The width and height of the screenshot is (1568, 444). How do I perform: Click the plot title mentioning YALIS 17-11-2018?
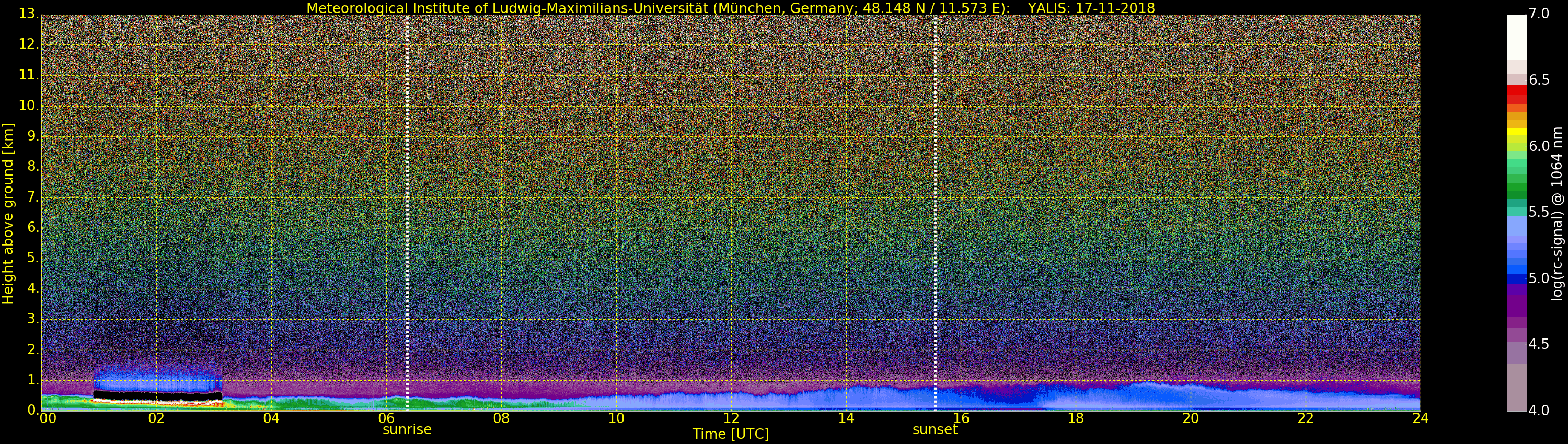731,8
